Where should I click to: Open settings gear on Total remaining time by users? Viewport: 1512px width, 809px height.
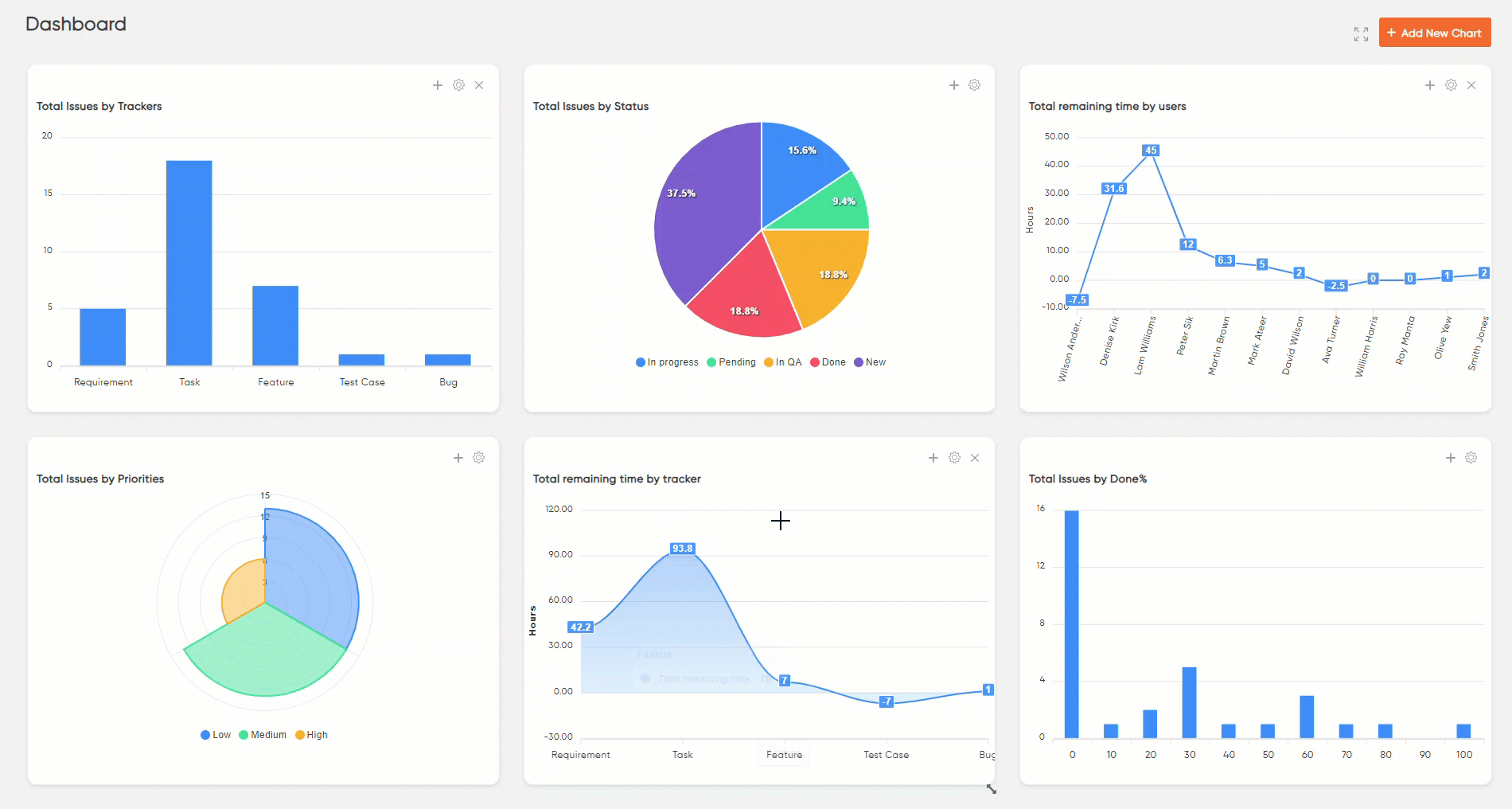1451,85
